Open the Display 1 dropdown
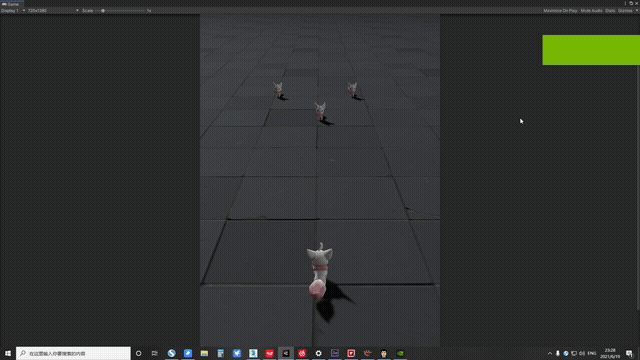This screenshot has height=360, width=640. coord(13,11)
